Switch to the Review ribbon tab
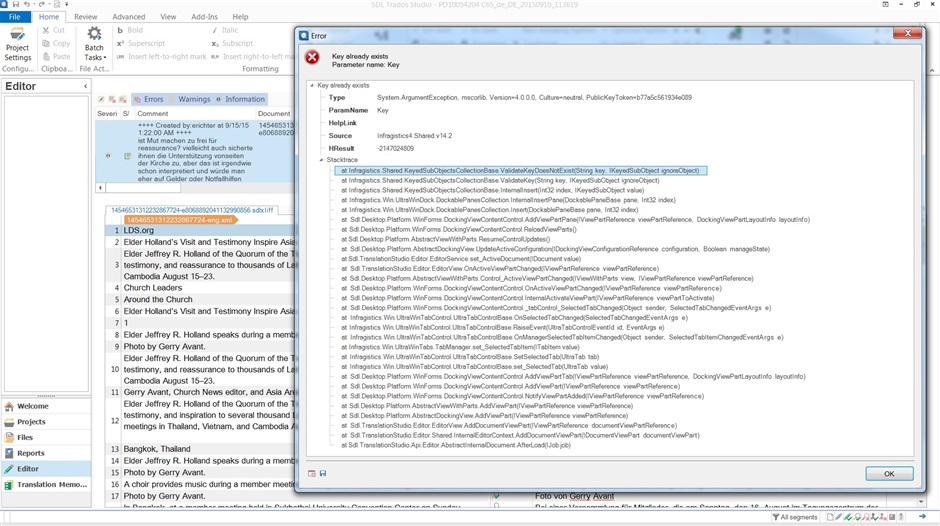This screenshot has width=940, height=526. pos(85,17)
